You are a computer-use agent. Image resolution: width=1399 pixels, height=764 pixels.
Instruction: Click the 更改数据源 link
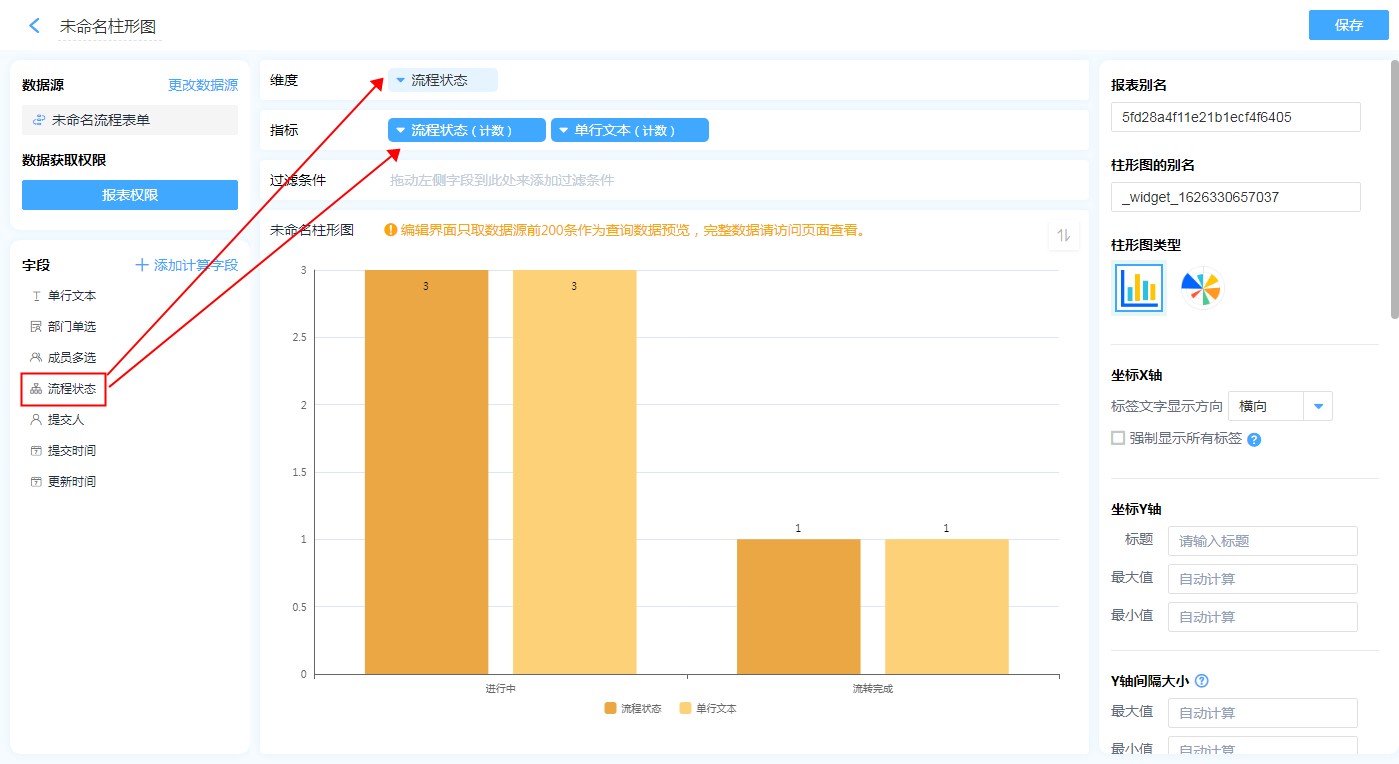click(203, 86)
